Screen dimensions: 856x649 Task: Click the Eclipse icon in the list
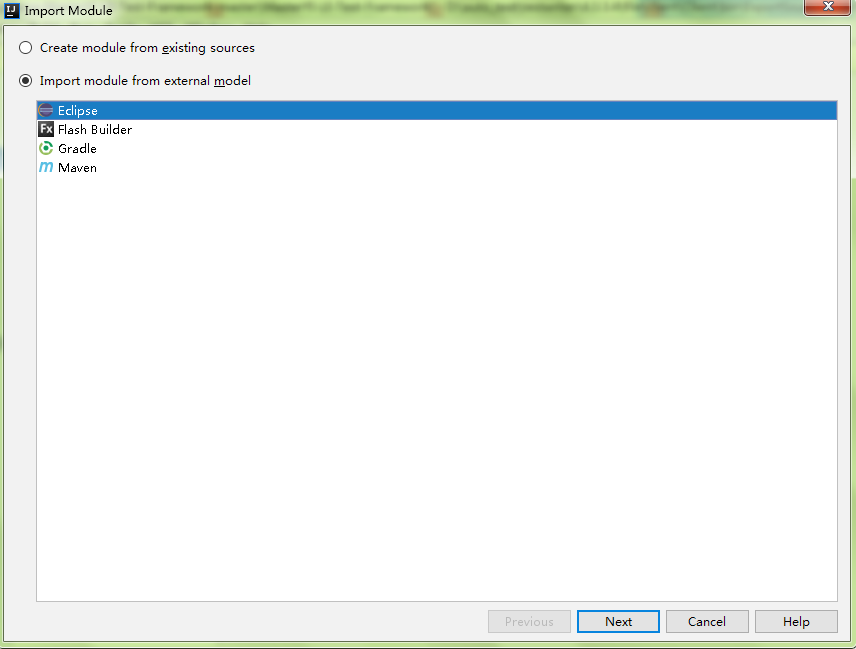click(46, 110)
